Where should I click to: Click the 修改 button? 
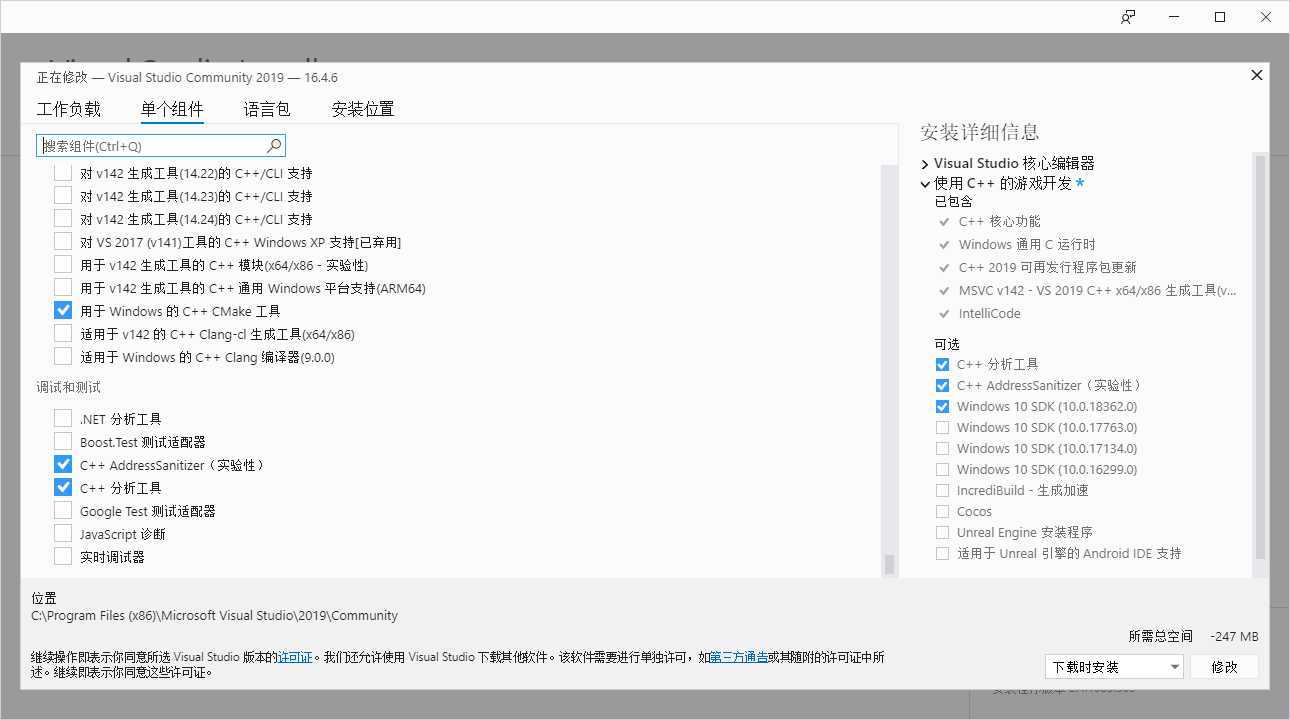[1224, 667]
